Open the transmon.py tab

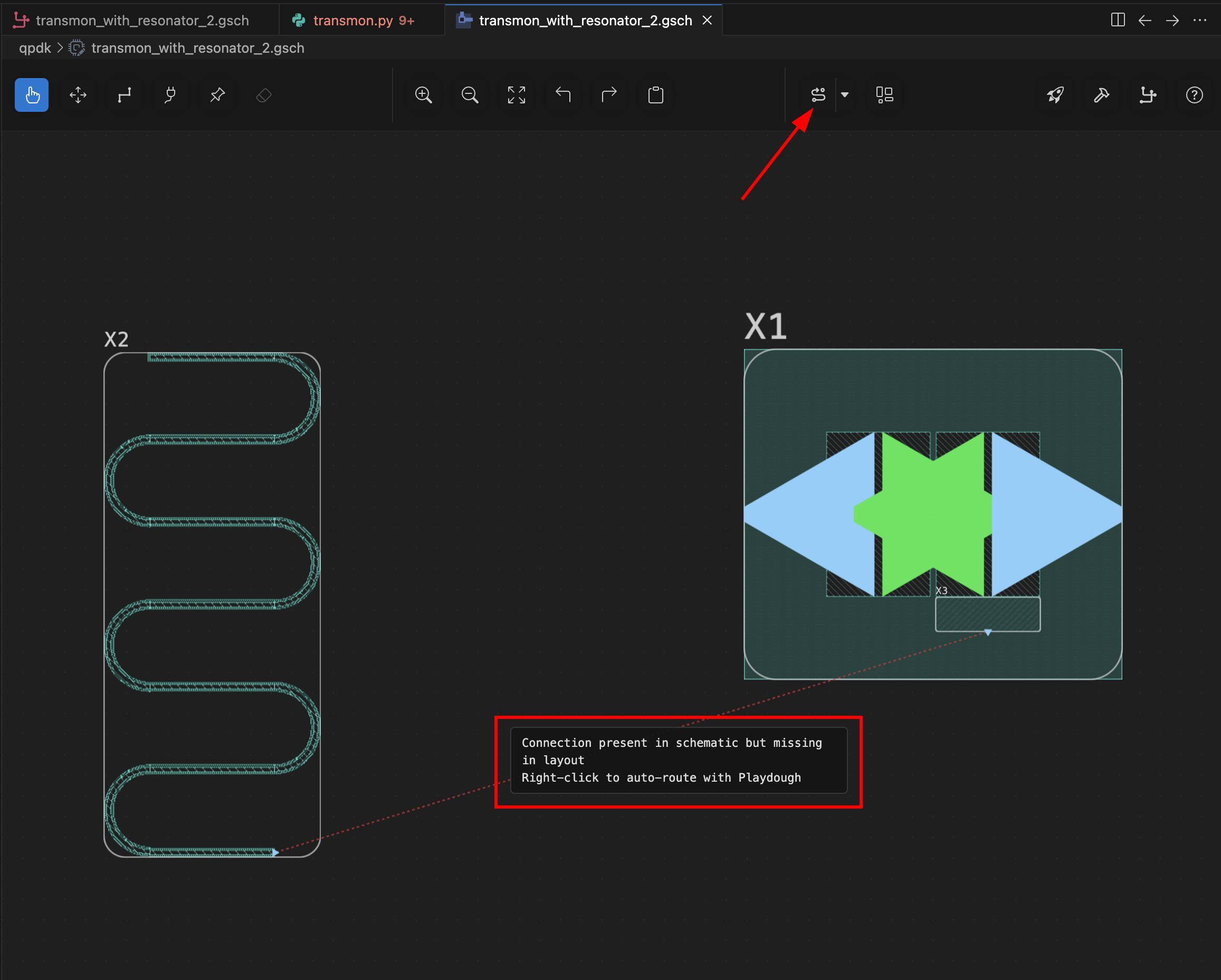[361, 21]
